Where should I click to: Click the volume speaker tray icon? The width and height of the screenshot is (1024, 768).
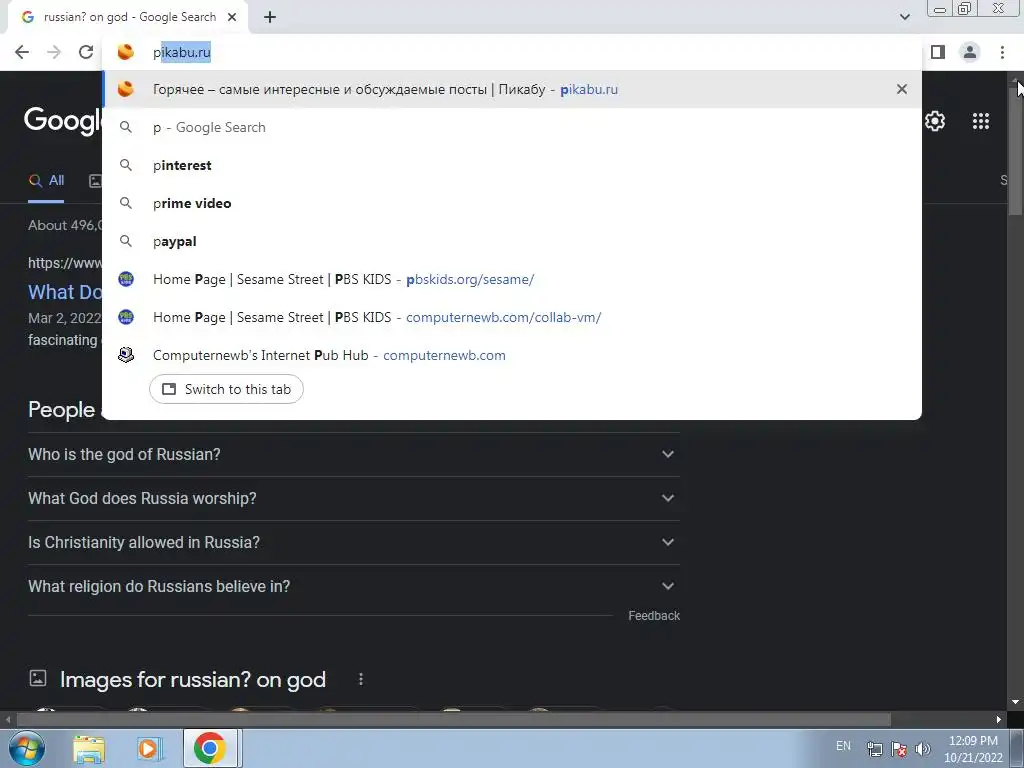pyautogui.click(x=923, y=749)
